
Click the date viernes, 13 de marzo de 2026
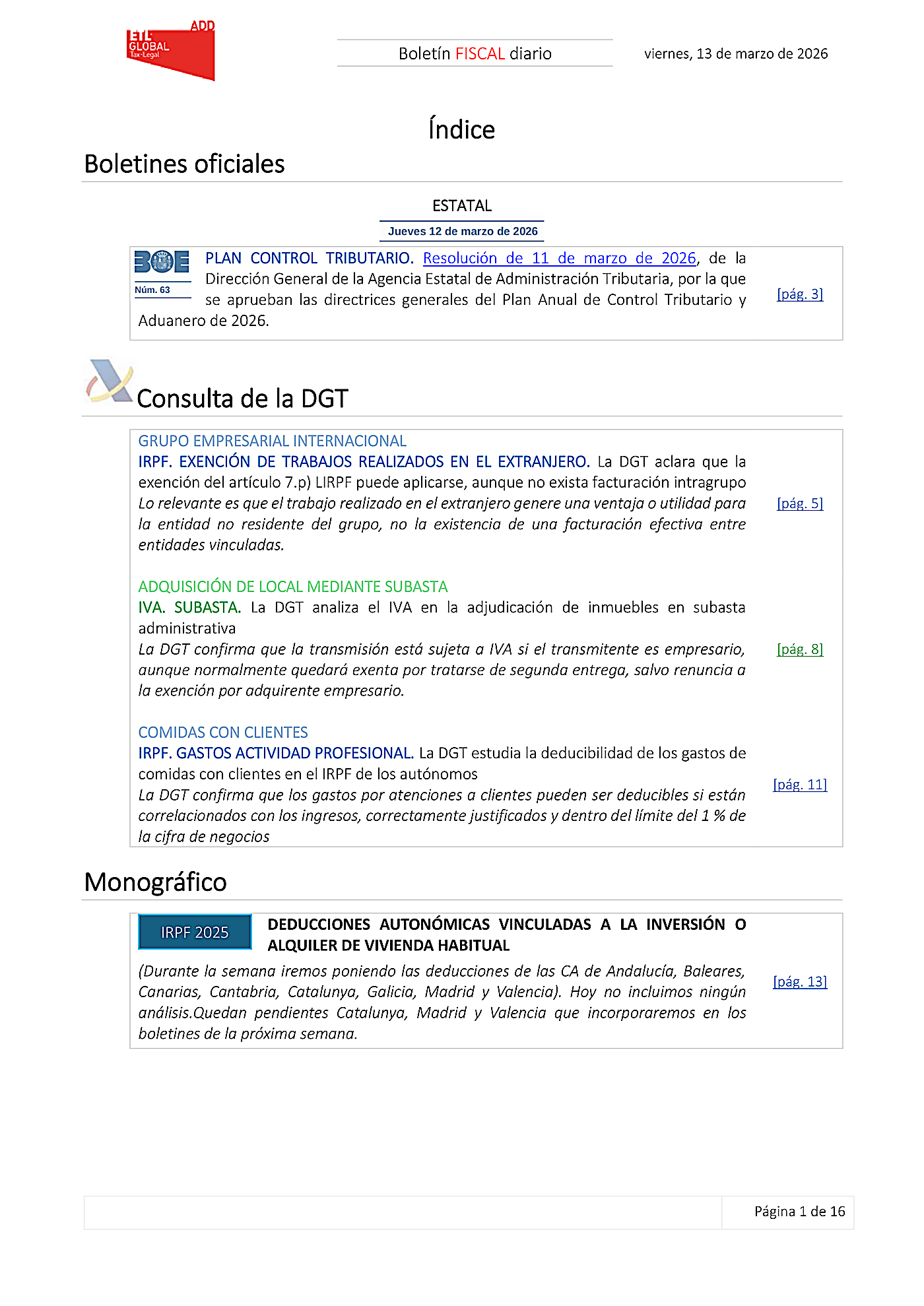tap(736, 54)
